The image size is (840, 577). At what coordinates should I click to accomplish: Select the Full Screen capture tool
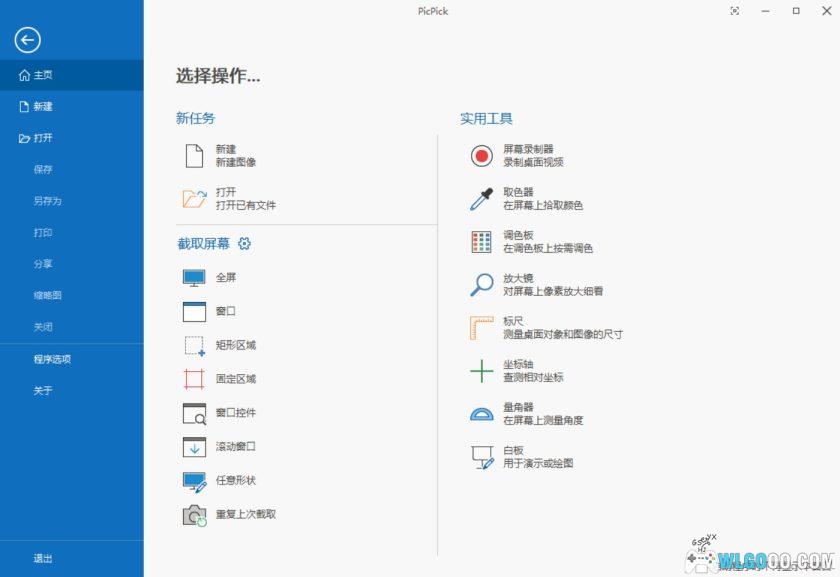point(215,278)
